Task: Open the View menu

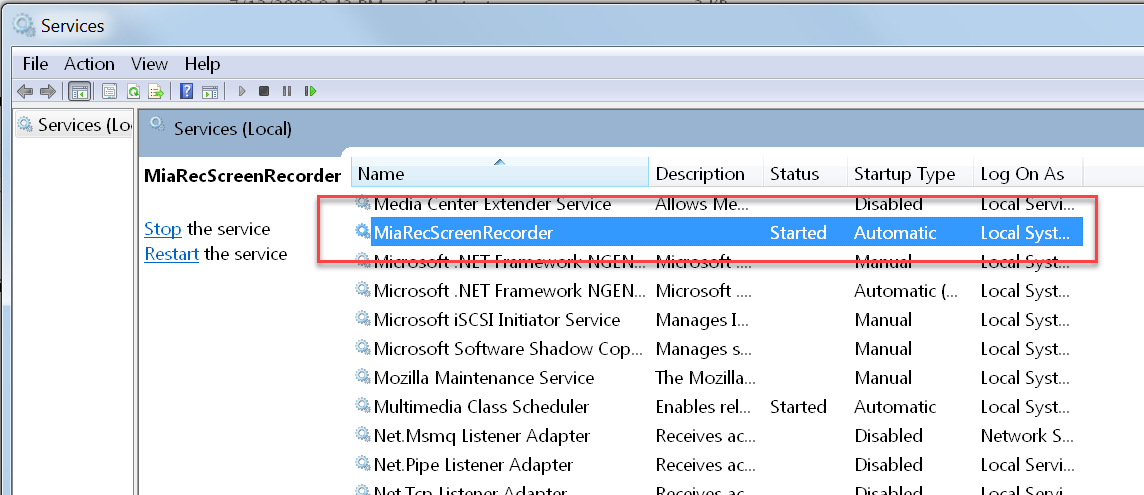Action: [x=149, y=63]
